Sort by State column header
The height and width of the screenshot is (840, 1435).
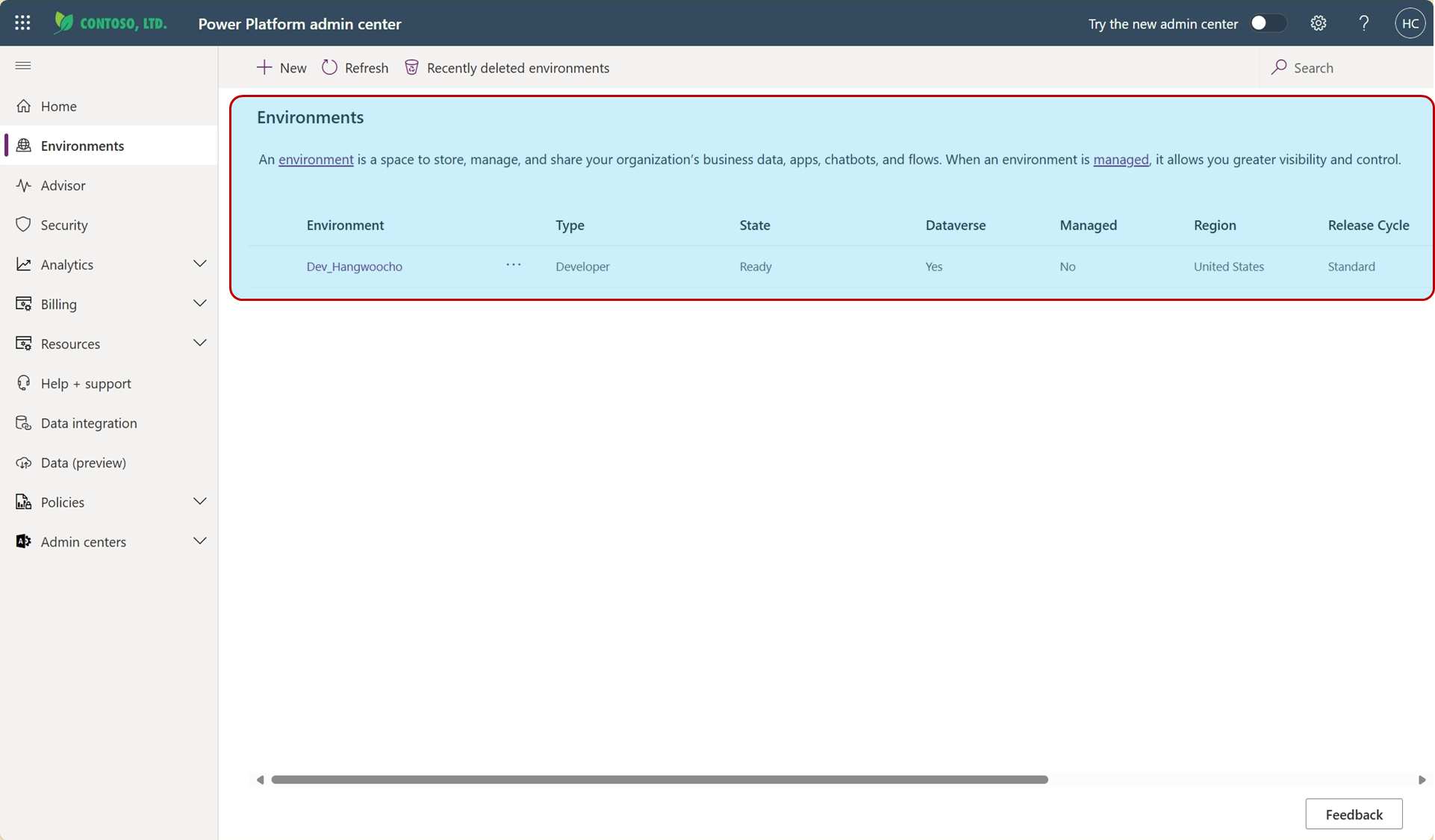(755, 225)
